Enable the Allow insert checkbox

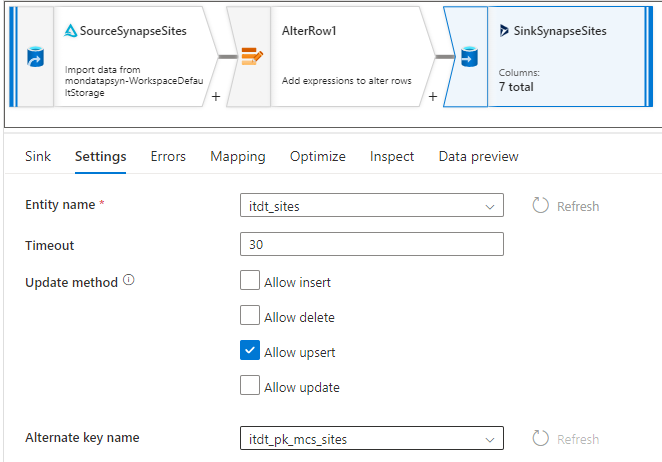point(250,281)
